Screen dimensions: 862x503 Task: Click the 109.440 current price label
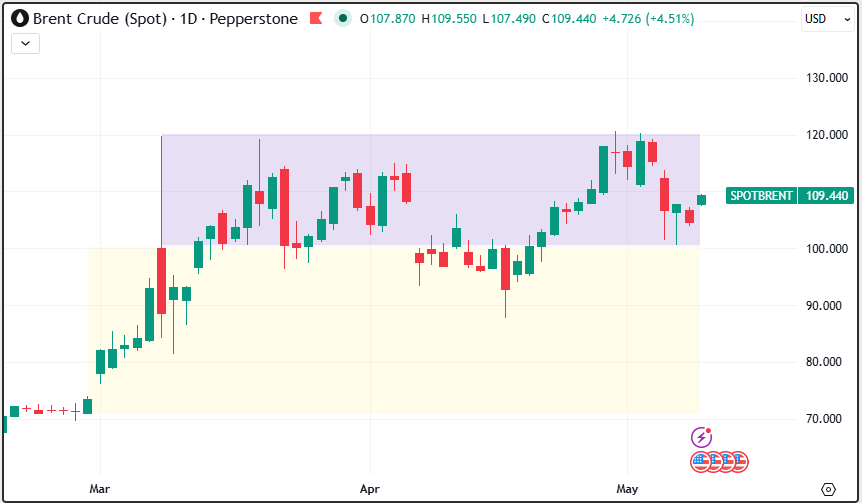(826, 196)
